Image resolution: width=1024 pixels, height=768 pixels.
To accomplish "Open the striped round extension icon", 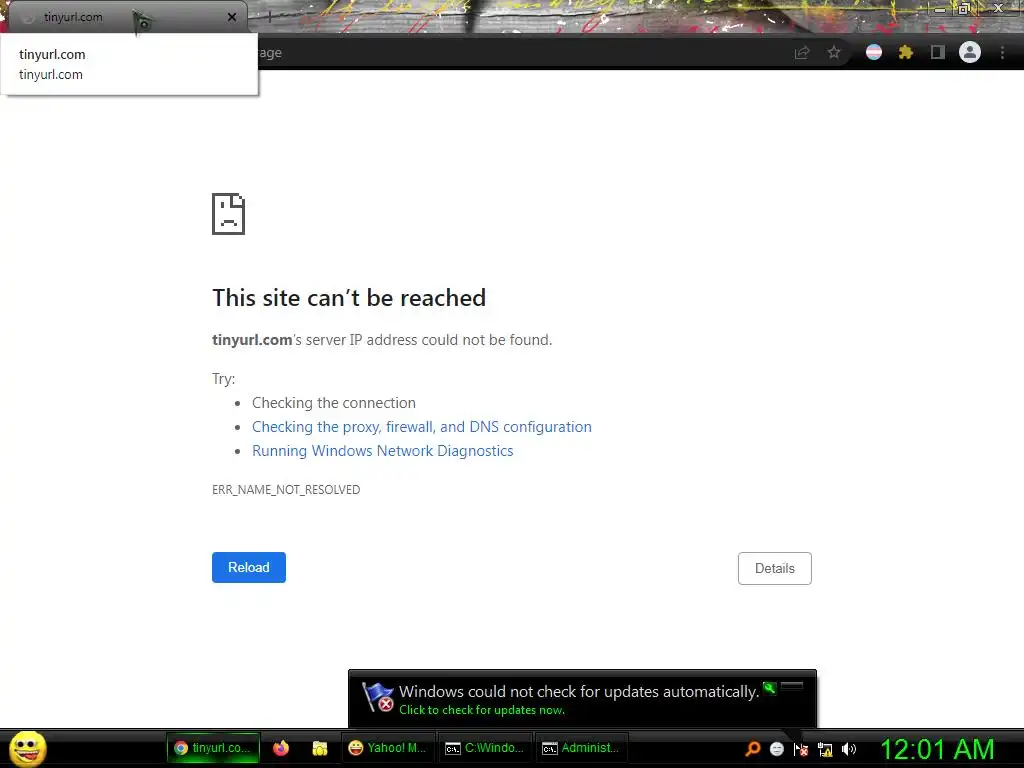I will [x=874, y=52].
